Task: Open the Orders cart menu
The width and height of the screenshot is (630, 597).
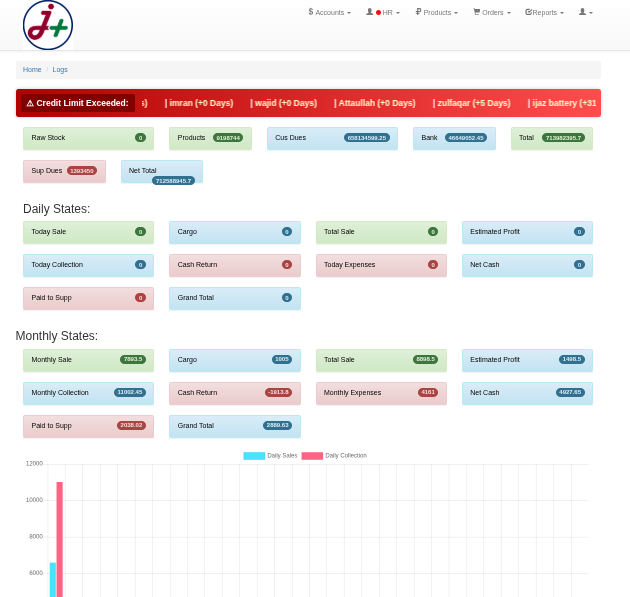Action: click(x=491, y=12)
